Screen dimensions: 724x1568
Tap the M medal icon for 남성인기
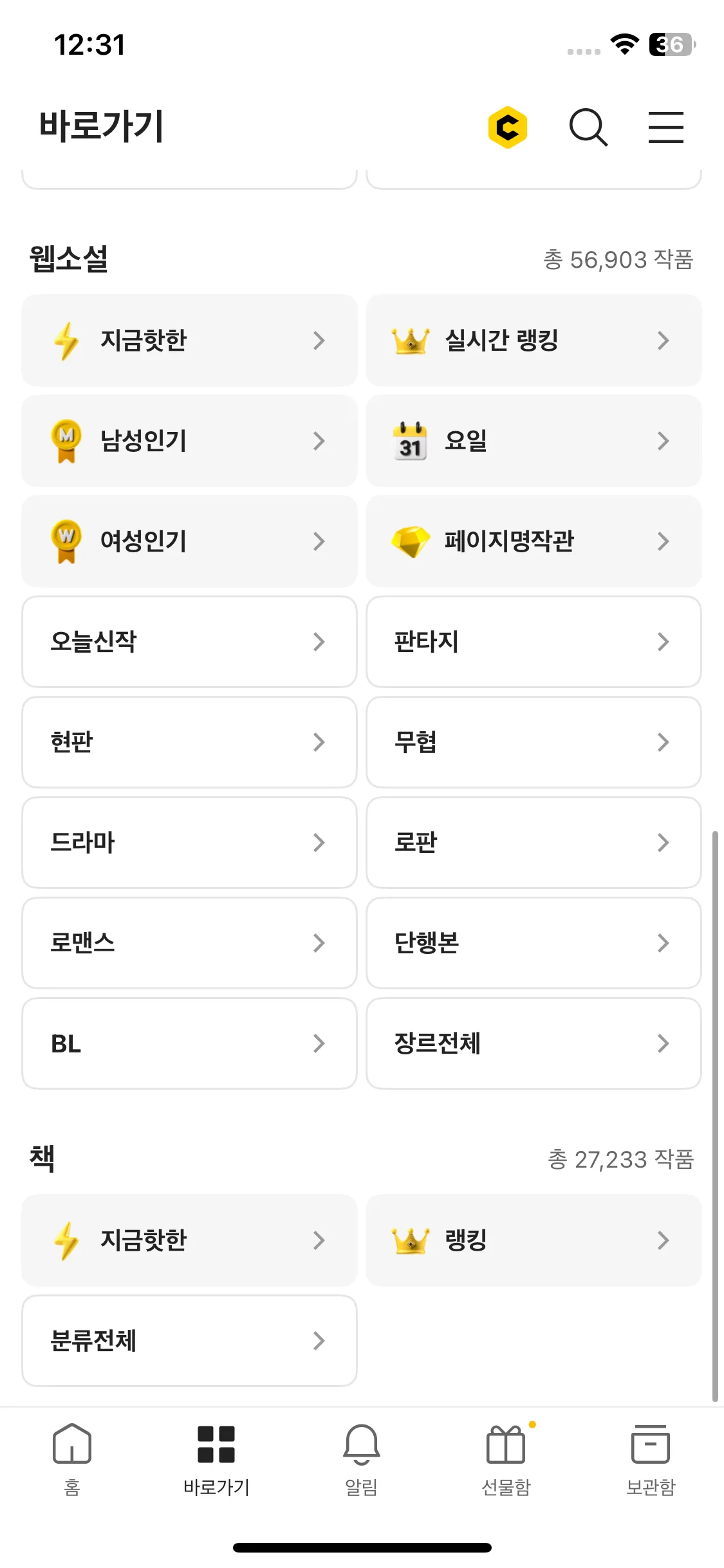(x=66, y=441)
